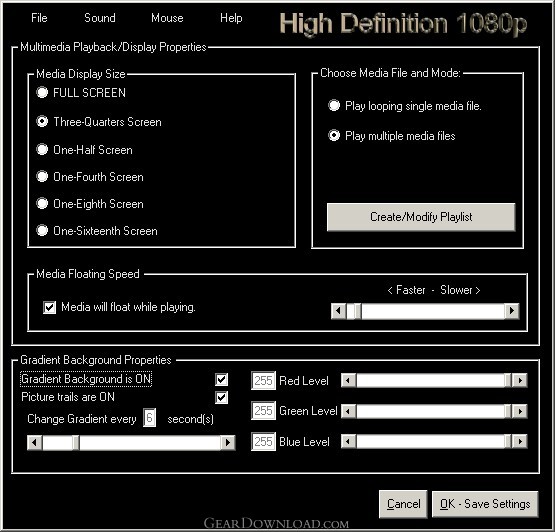This screenshot has width=555, height=532.
Task: Click the Red Level slider right arrow
Action: click(x=520, y=381)
